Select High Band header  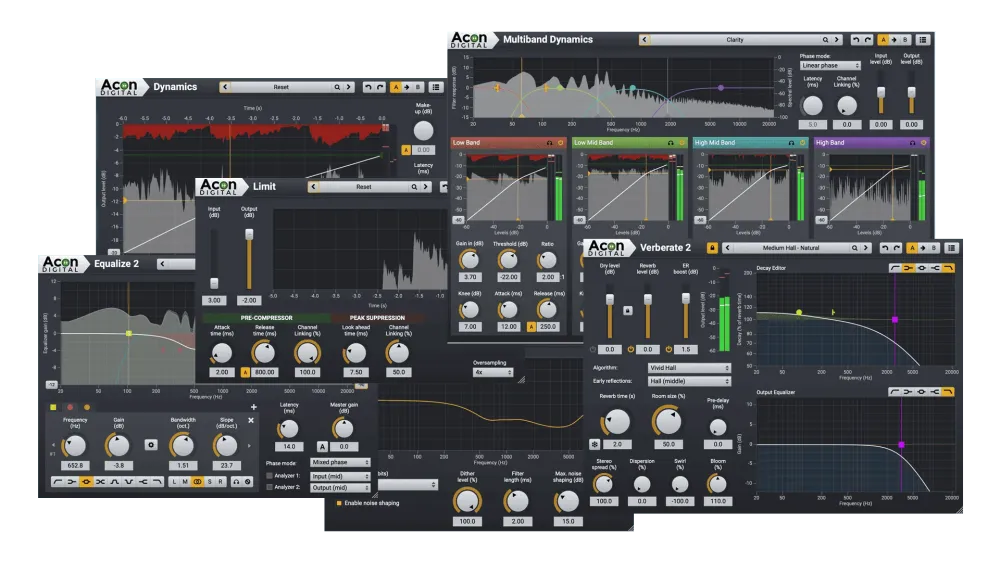pos(871,143)
